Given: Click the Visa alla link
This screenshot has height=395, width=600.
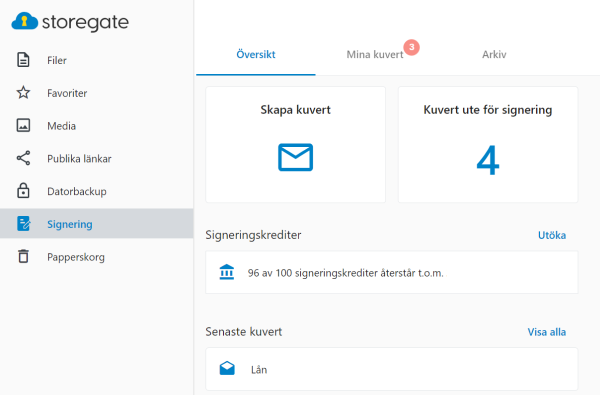Looking at the screenshot, I should 547,332.
